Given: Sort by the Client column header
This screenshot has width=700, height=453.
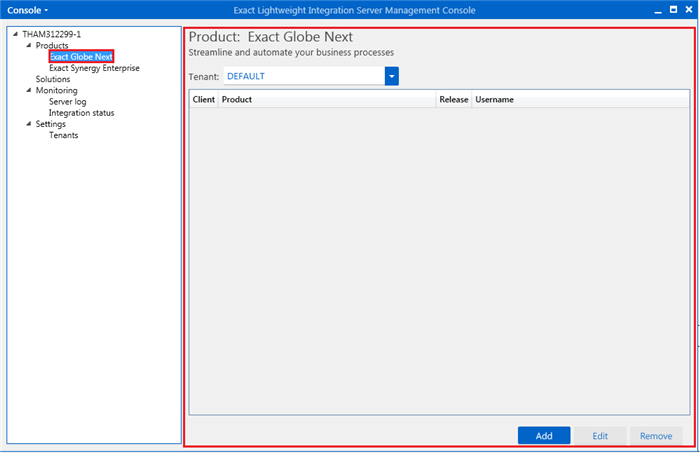Looking at the screenshot, I should (x=204, y=100).
